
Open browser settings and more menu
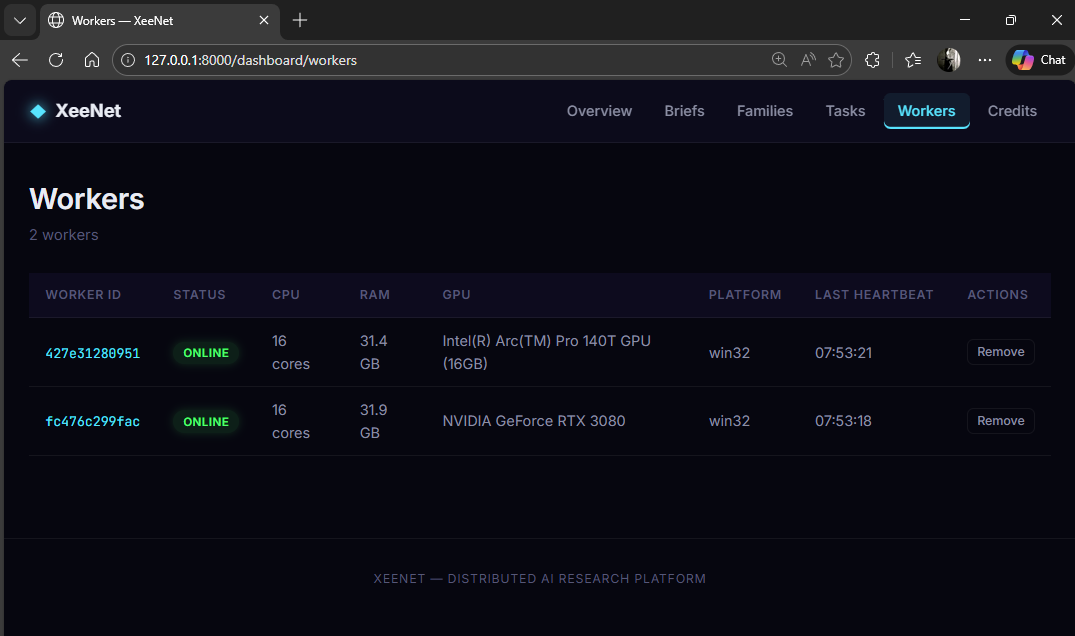pyautogui.click(x=985, y=60)
